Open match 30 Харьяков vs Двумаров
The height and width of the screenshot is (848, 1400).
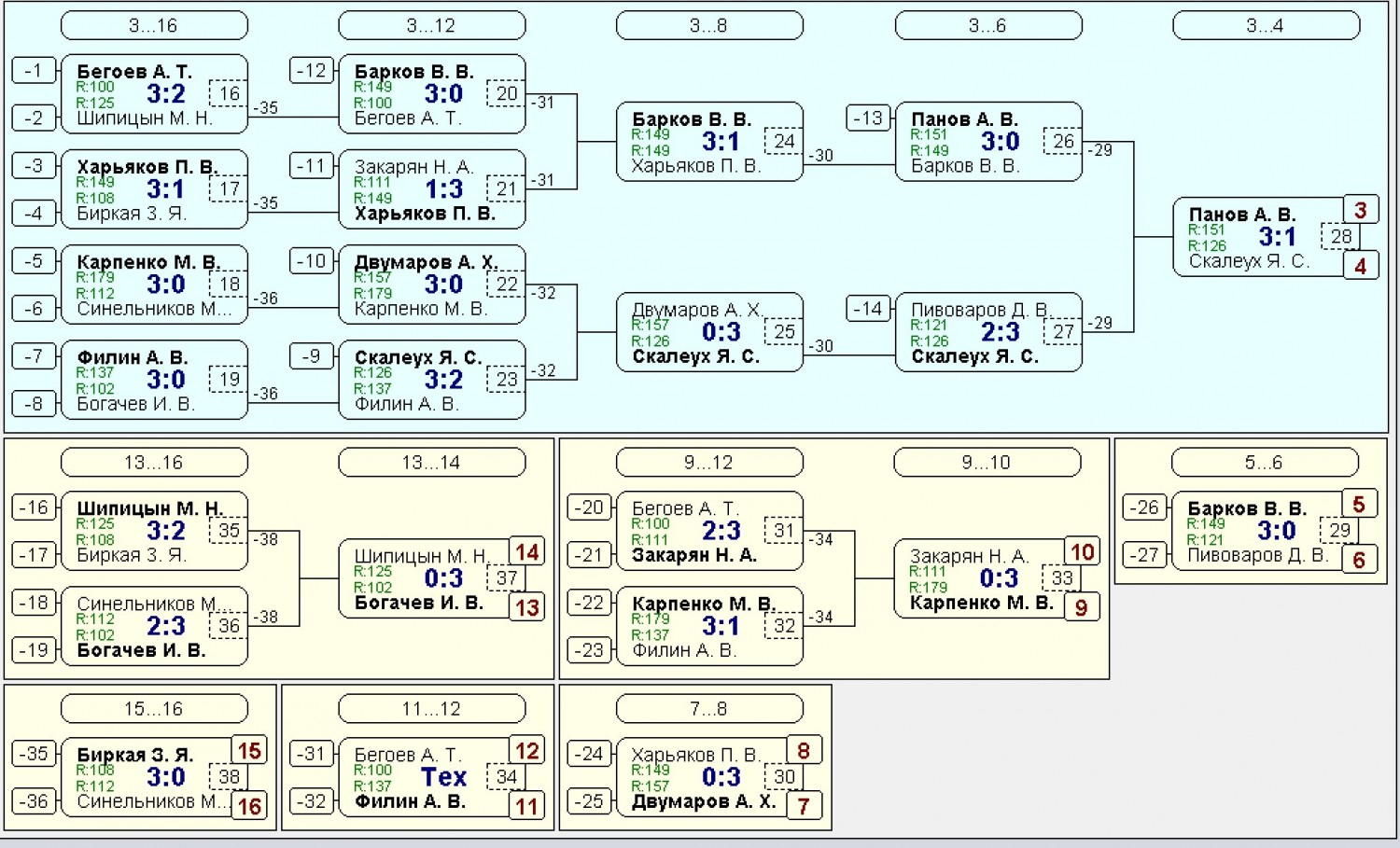pos(709,777)
